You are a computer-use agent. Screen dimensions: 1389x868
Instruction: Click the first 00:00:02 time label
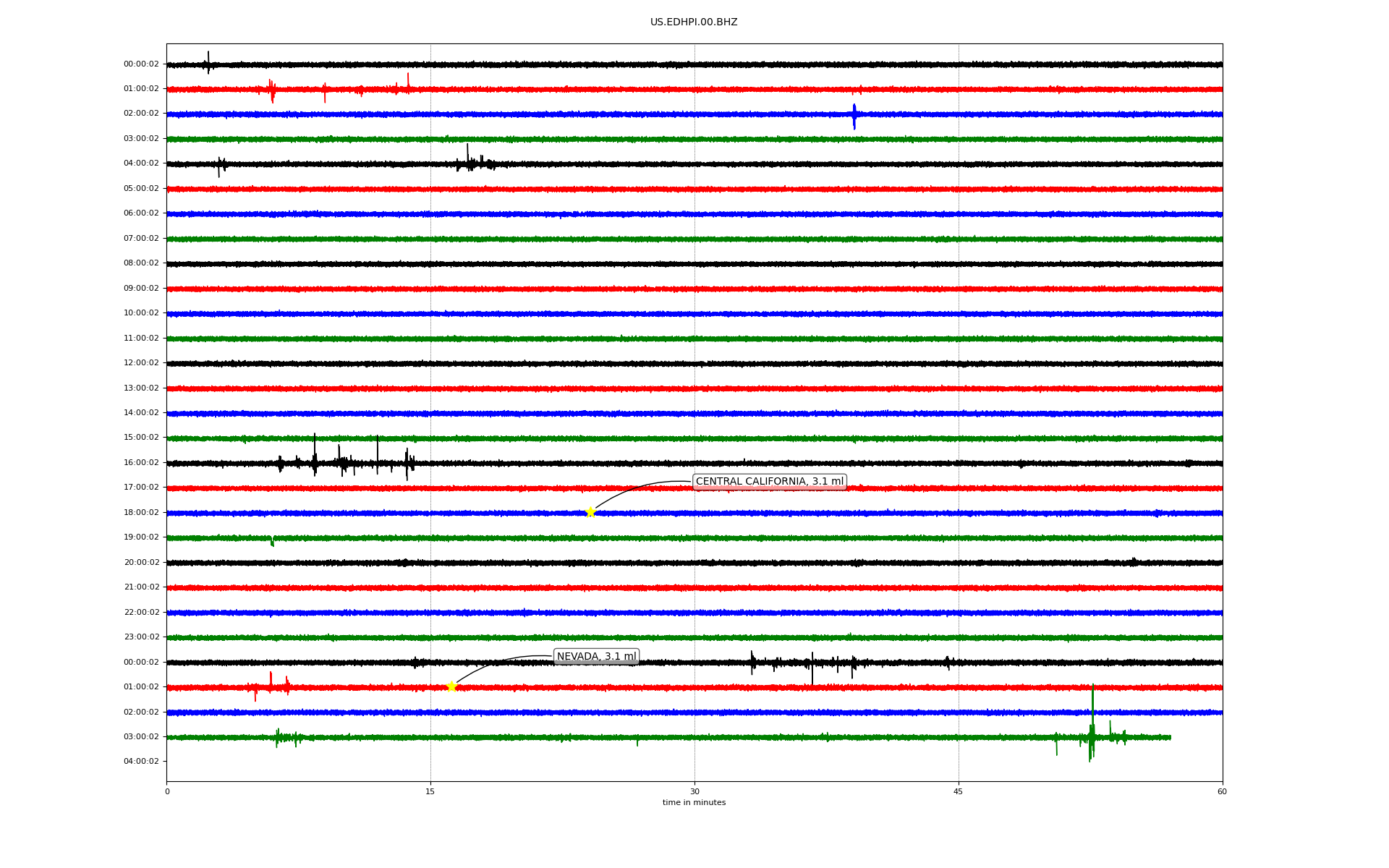141,64
